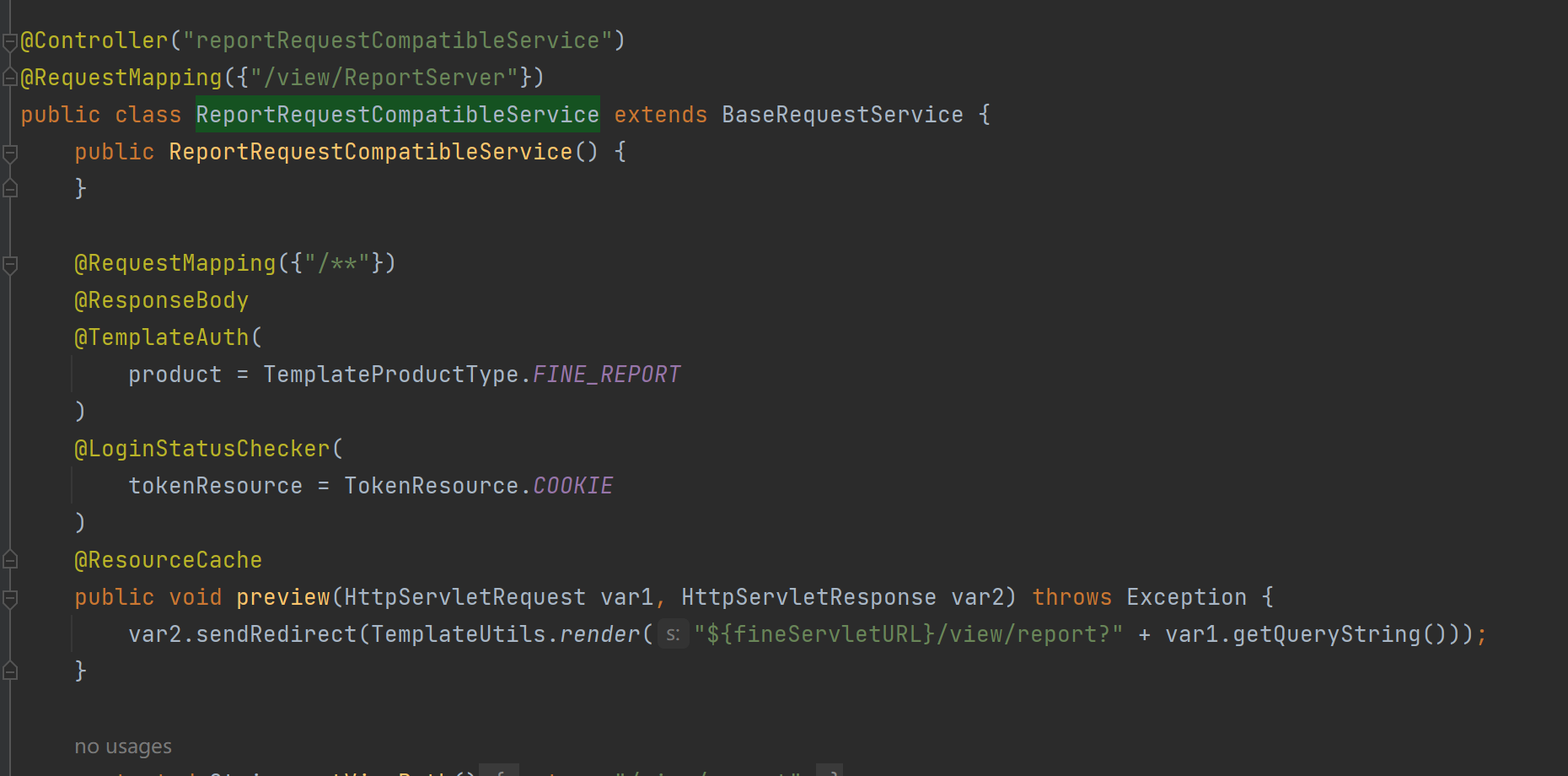
Task: Click the "${fineServletURL}/view/report?" string literal
Action: click(908, 634)
